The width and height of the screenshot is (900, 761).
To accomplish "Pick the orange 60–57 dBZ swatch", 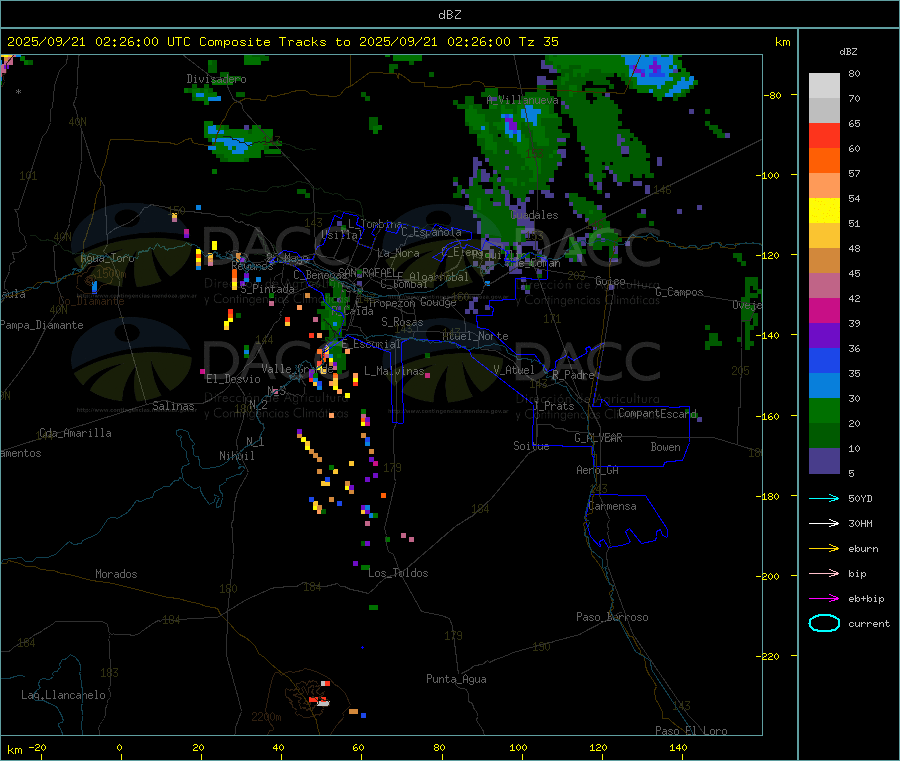I will [x=824, y=161].
